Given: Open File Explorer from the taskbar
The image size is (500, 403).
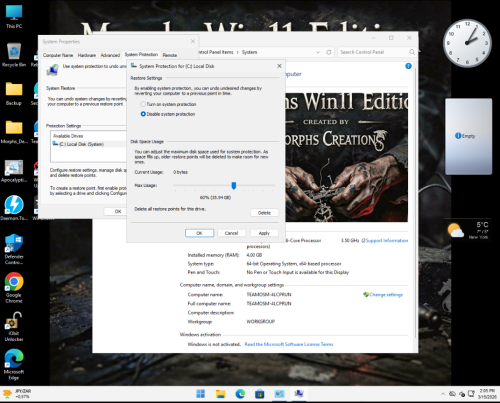Looking at the screenshot, I should tap(220, 394).
